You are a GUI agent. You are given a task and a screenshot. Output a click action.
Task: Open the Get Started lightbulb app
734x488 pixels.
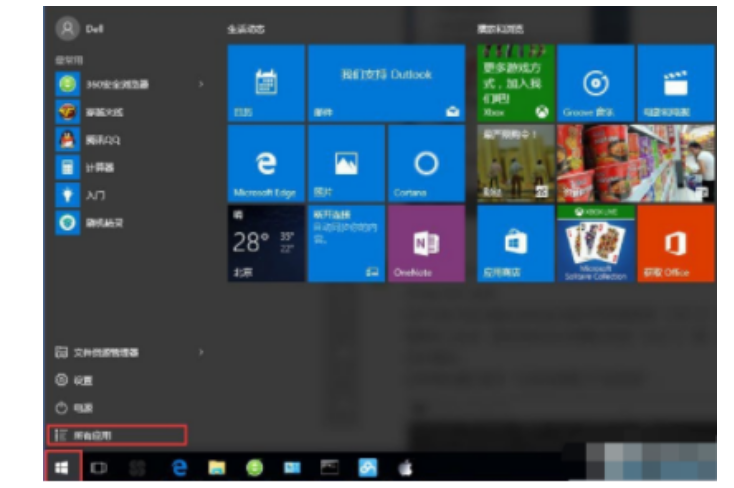click(x=130, y=195)
